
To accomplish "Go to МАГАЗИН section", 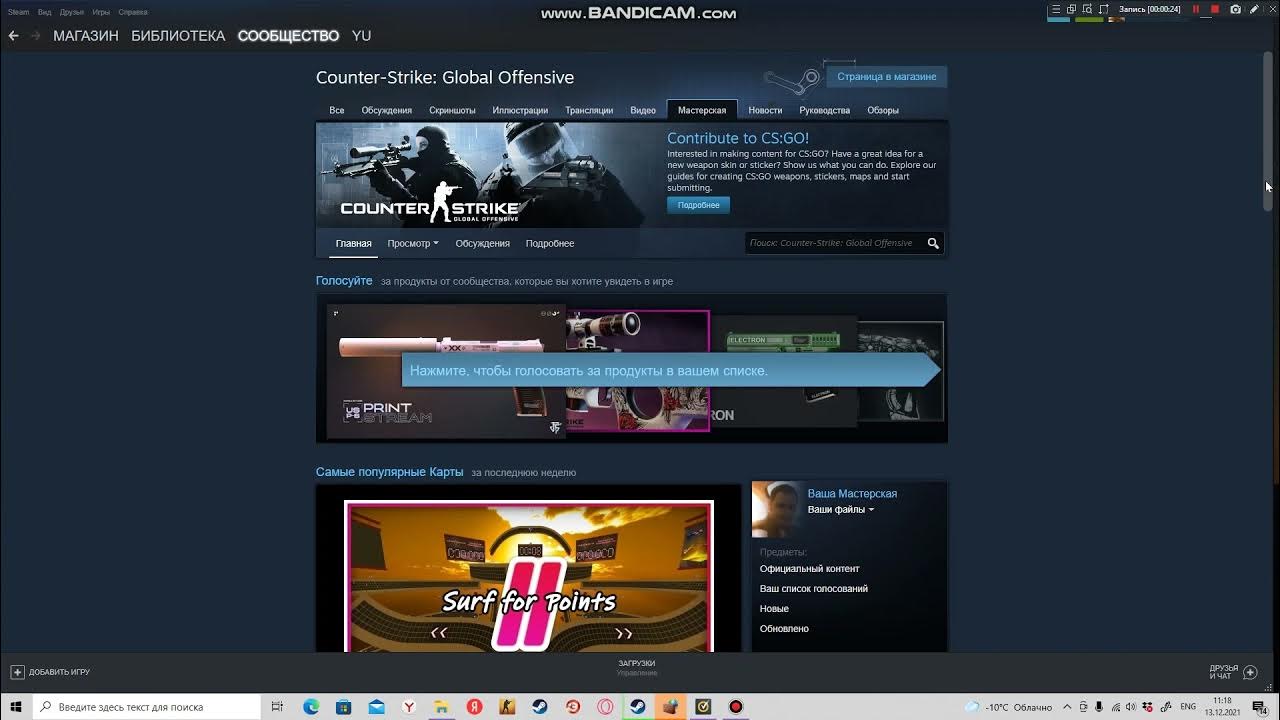I will coord(86,35).
